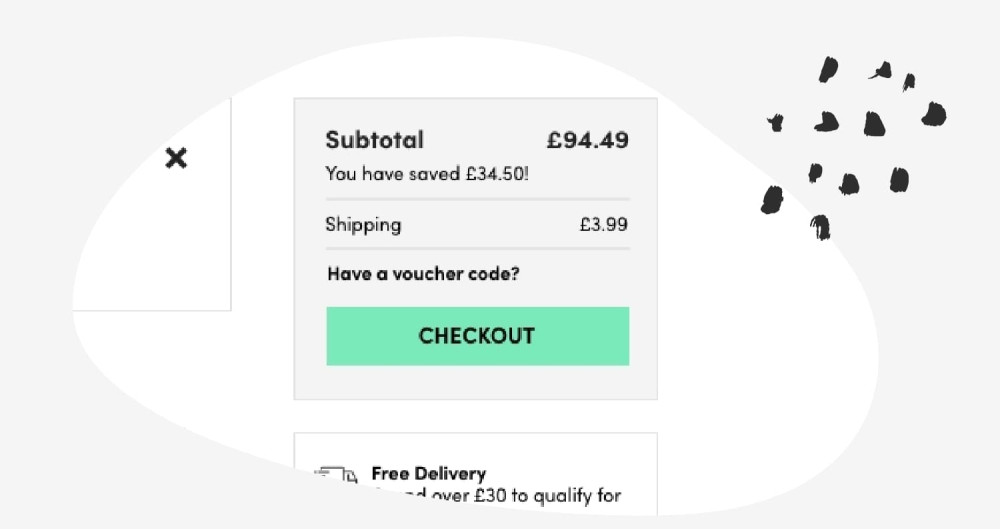Click the Free Delivery heading
The image size is (1000, 529).
point(428,473)
